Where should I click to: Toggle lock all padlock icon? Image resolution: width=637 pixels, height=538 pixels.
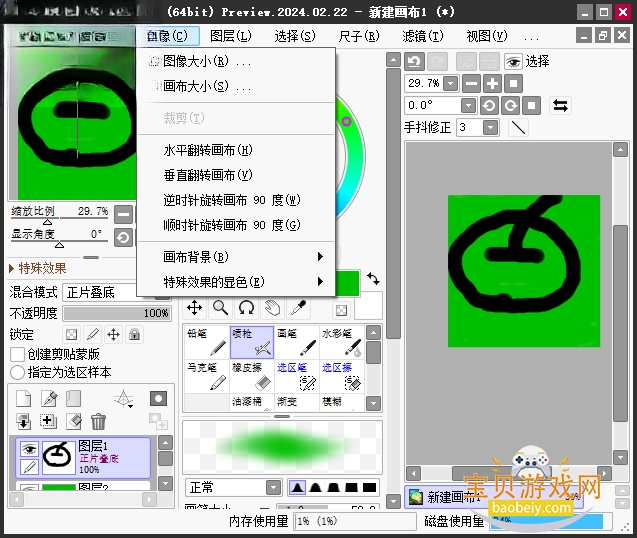pyautogui.click(x=134, y=334)
